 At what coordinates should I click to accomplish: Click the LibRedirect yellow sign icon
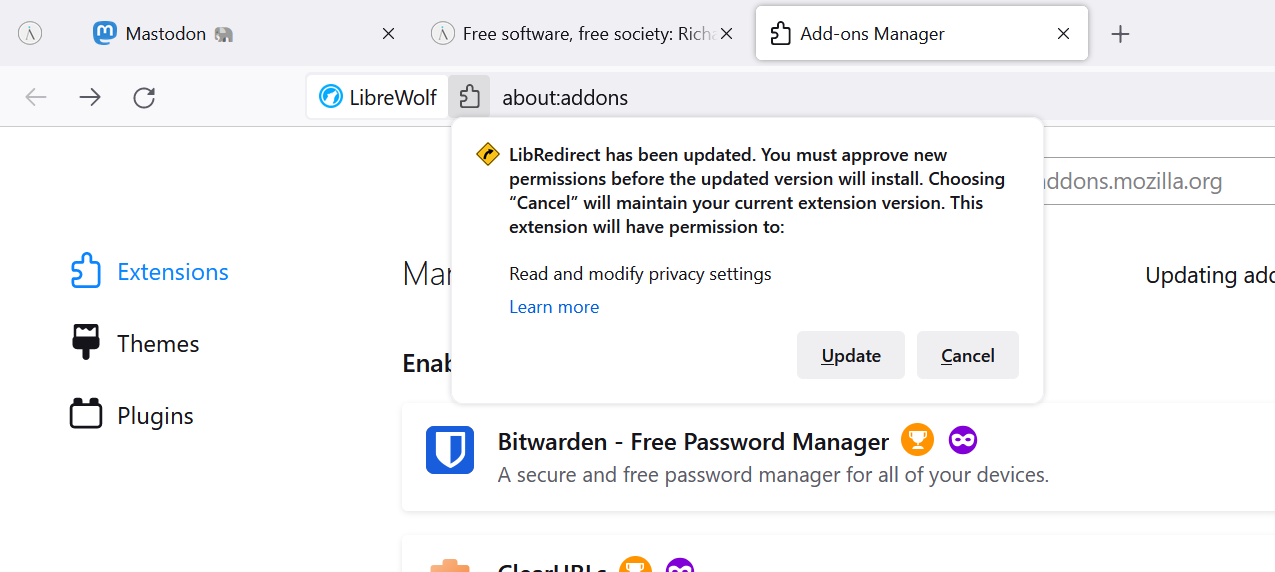[x=488, y=155]
